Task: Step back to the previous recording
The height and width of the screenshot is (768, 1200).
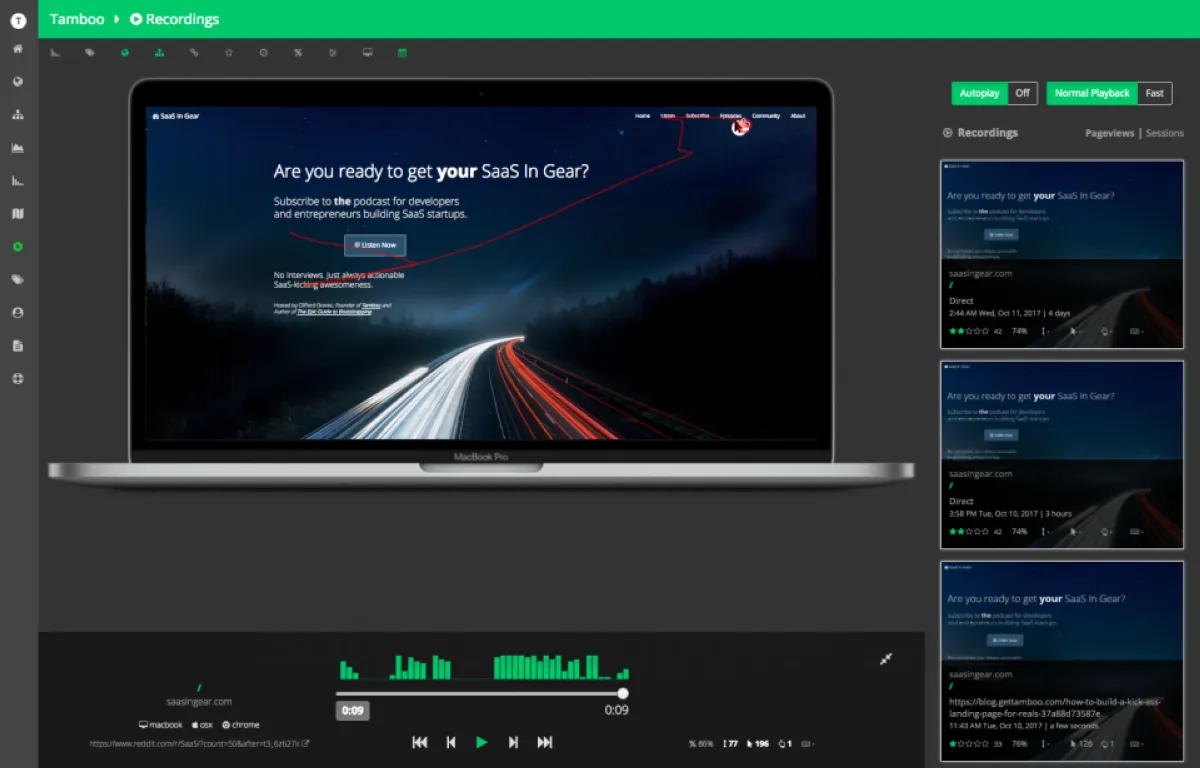Action: [451, 742]
